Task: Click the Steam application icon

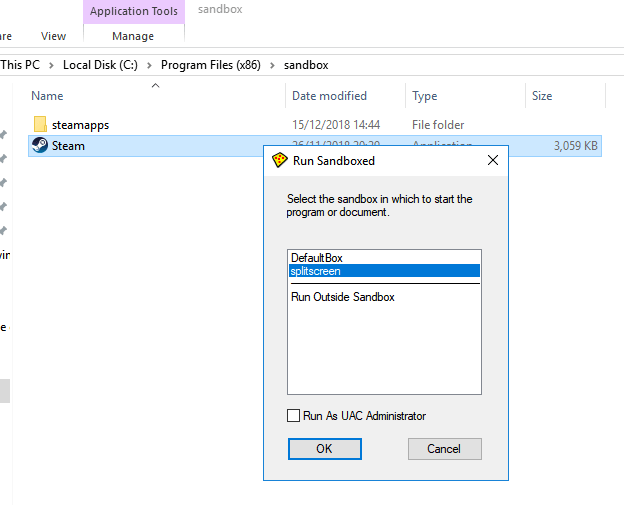Action: click(40, 146)
